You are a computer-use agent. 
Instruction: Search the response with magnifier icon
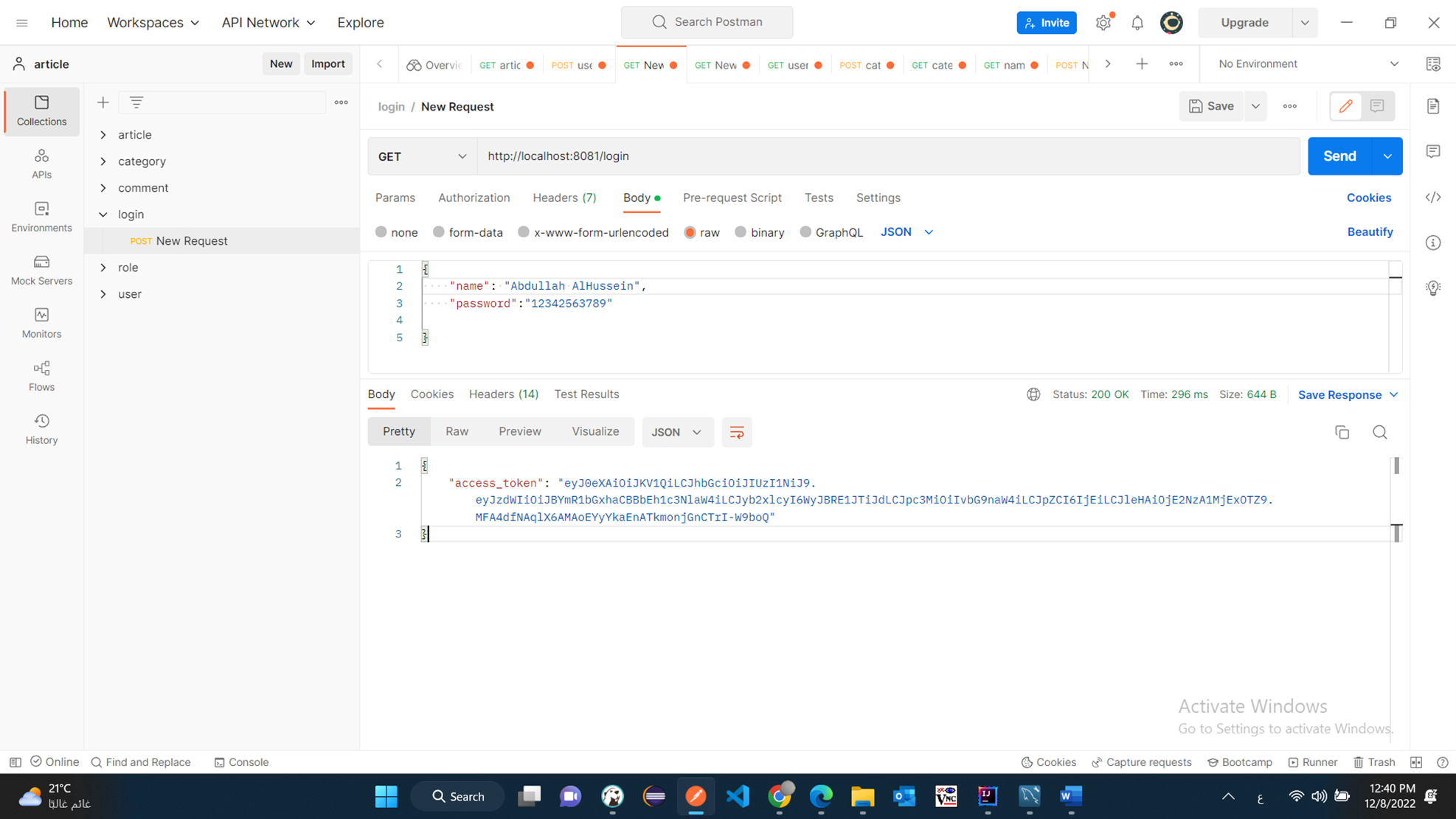pos(1379,432)
